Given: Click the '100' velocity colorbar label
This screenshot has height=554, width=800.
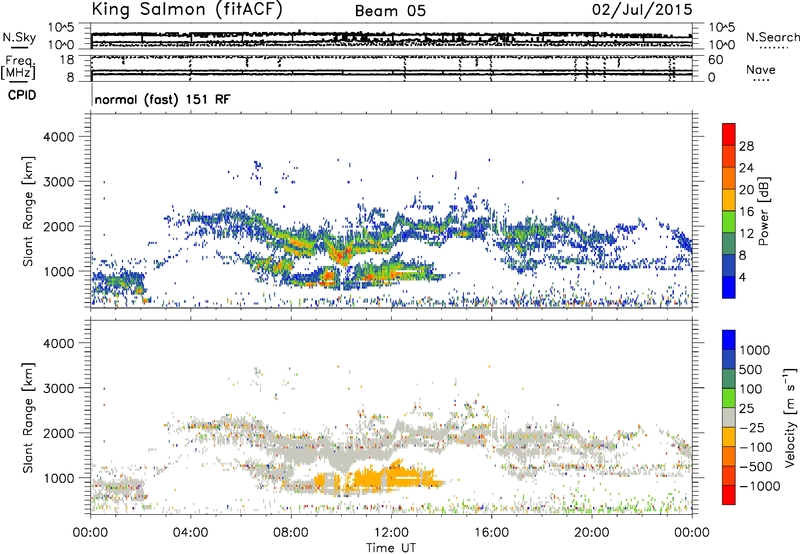Looking at the screenshot, I should [x=751, y=389].
